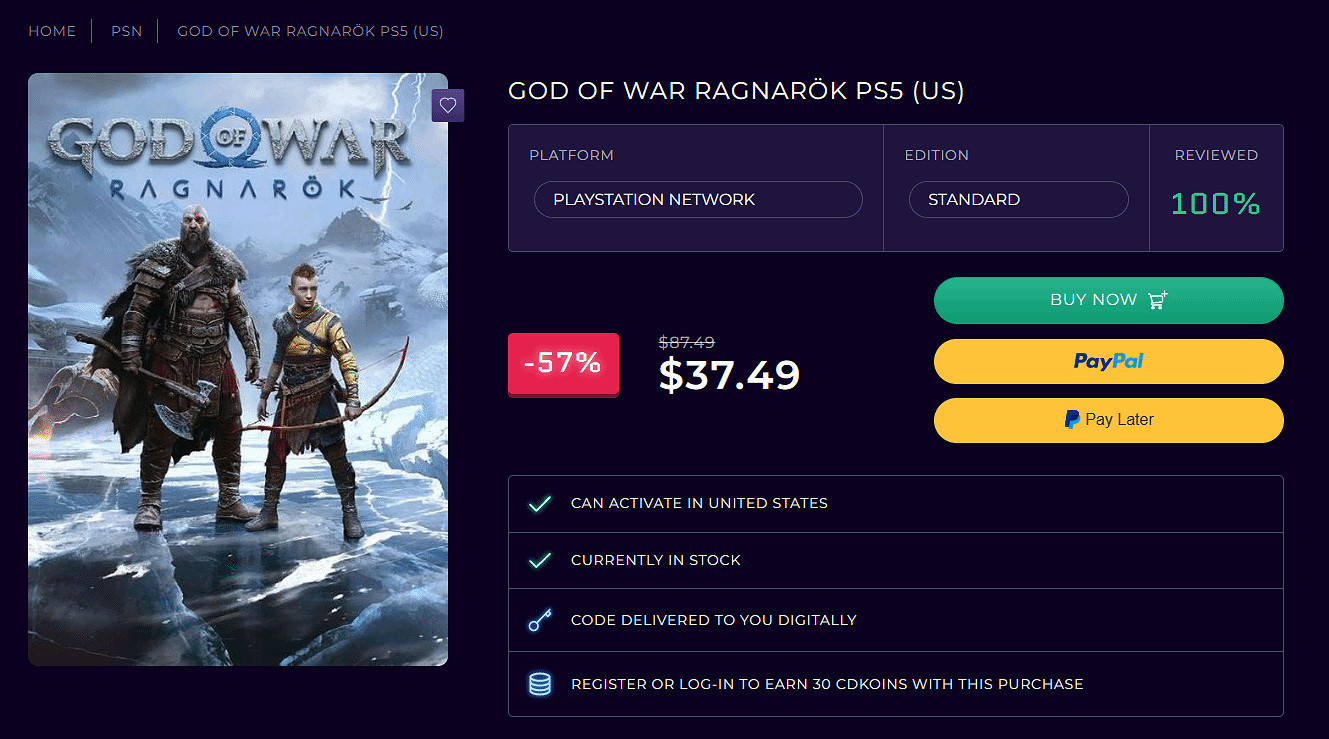Screen dimensions: 1329x739
Task: Click the 100% reviewed score
Action: pos(1215,204)
